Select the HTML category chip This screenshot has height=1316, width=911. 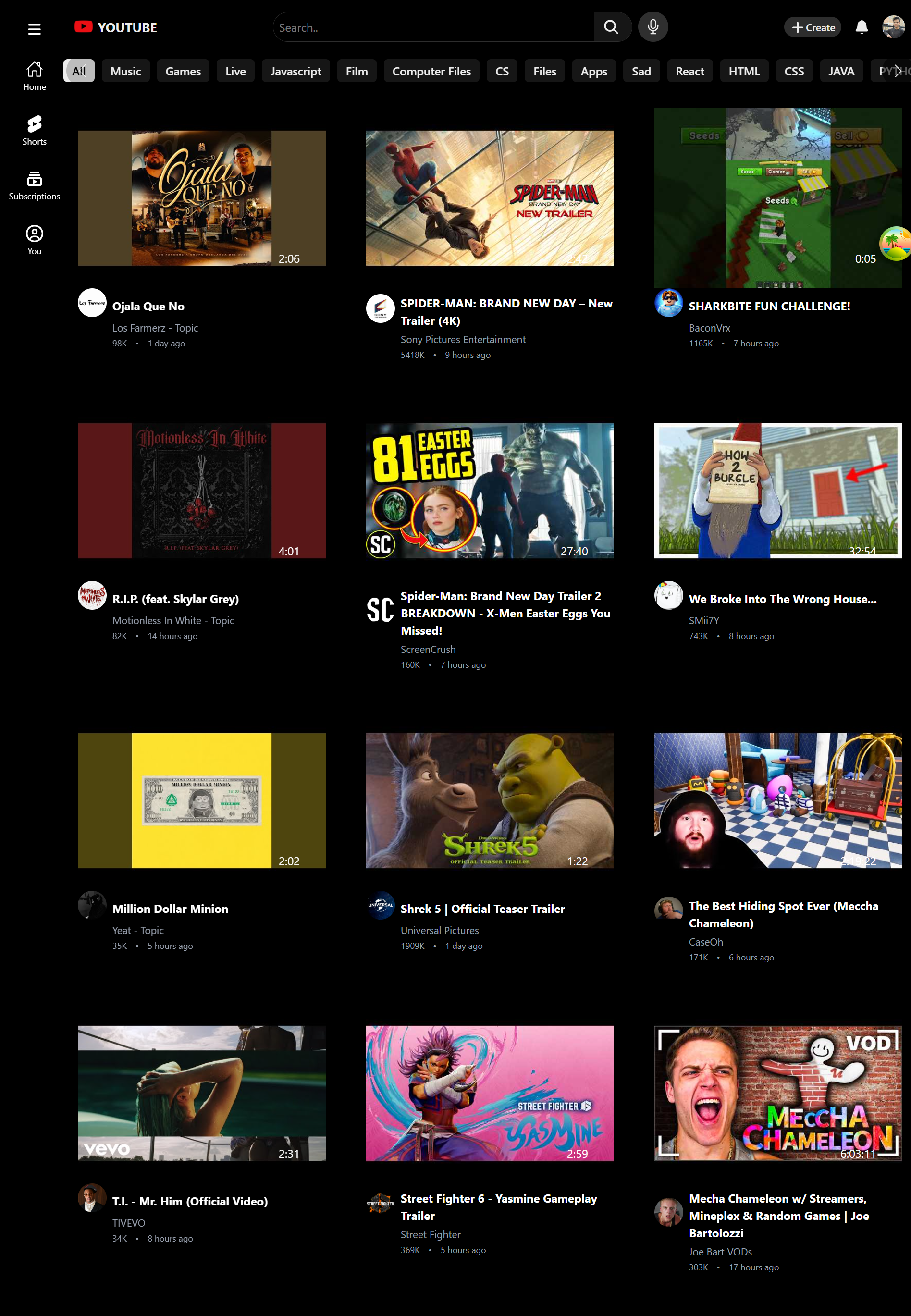coord(744,71)
